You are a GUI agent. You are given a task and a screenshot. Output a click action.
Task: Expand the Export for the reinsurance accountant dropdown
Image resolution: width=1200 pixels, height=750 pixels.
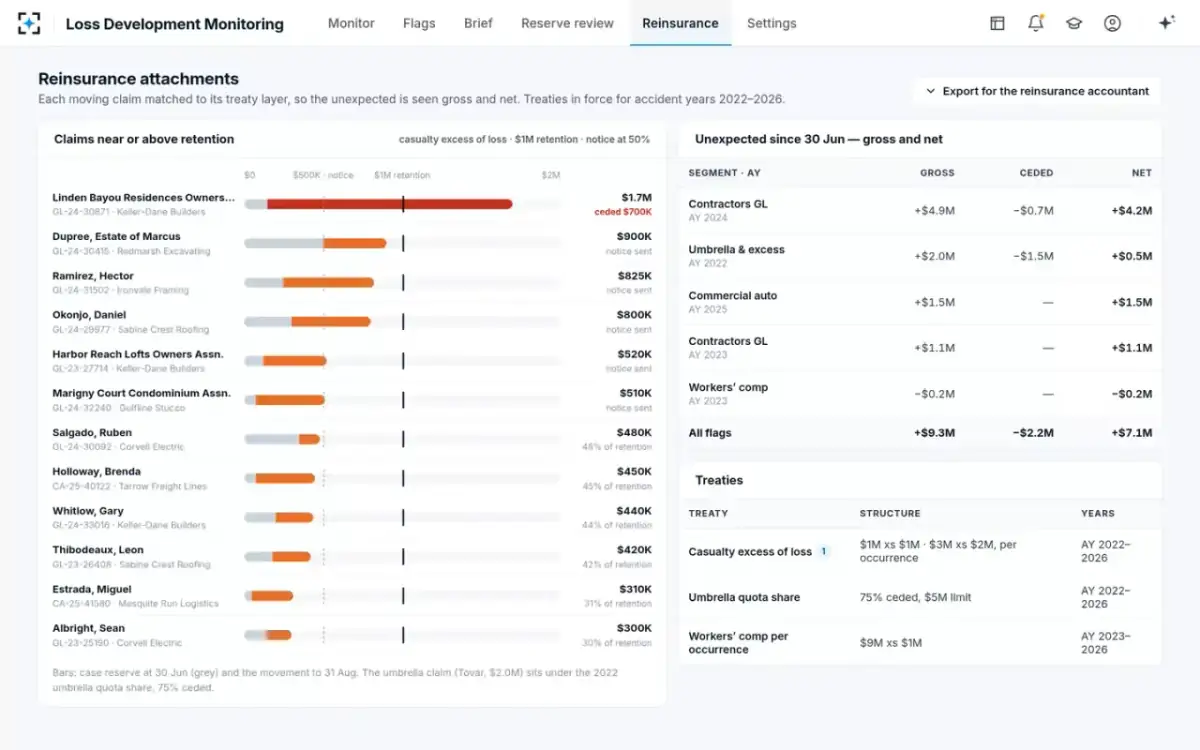pos(1036,91)
